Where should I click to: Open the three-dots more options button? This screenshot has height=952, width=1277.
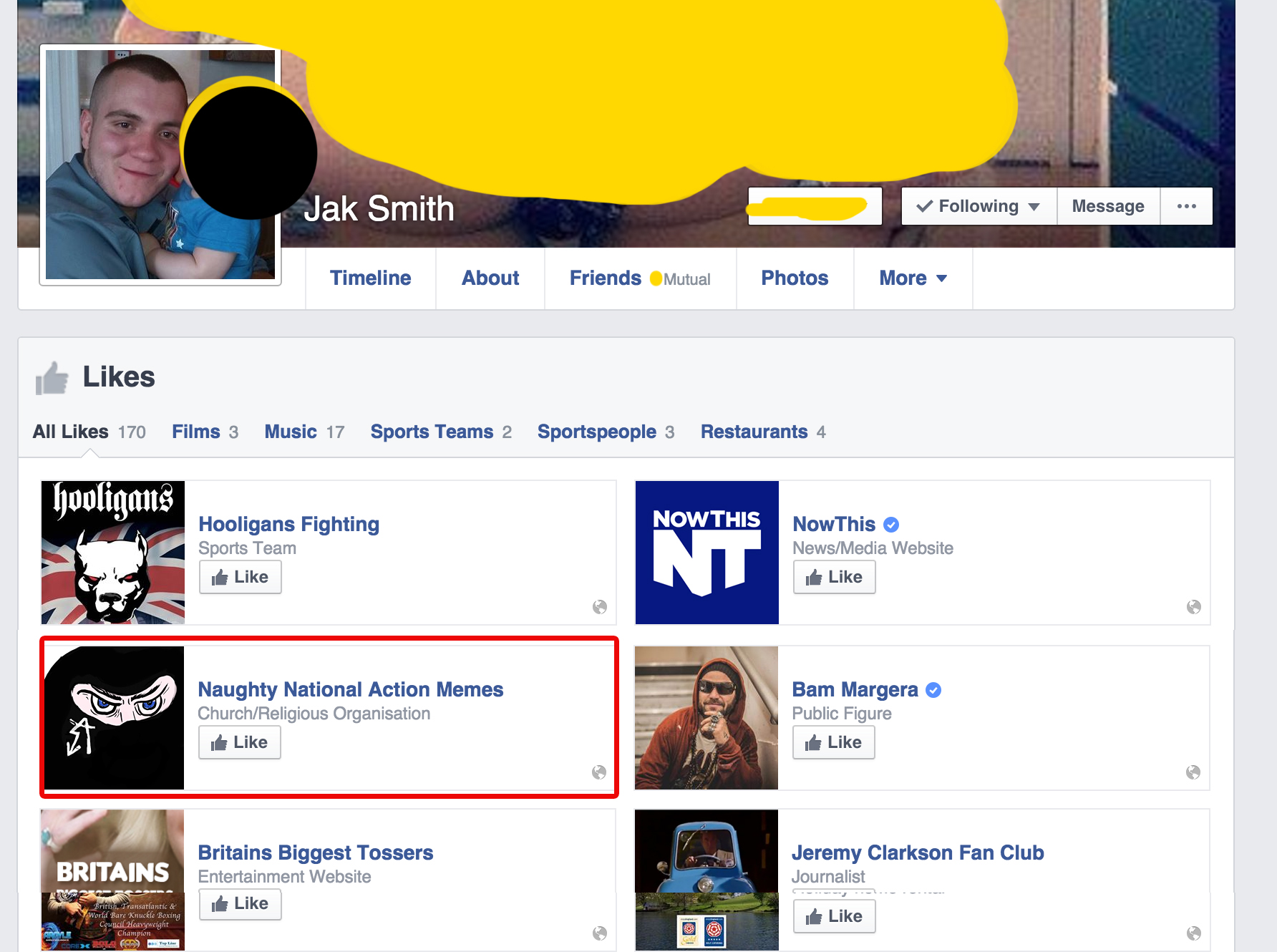click(1186, 206)
